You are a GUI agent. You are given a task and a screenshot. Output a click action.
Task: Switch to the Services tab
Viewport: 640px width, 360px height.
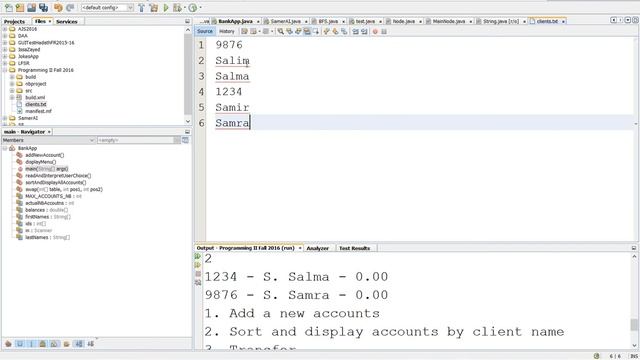point(67,21)
